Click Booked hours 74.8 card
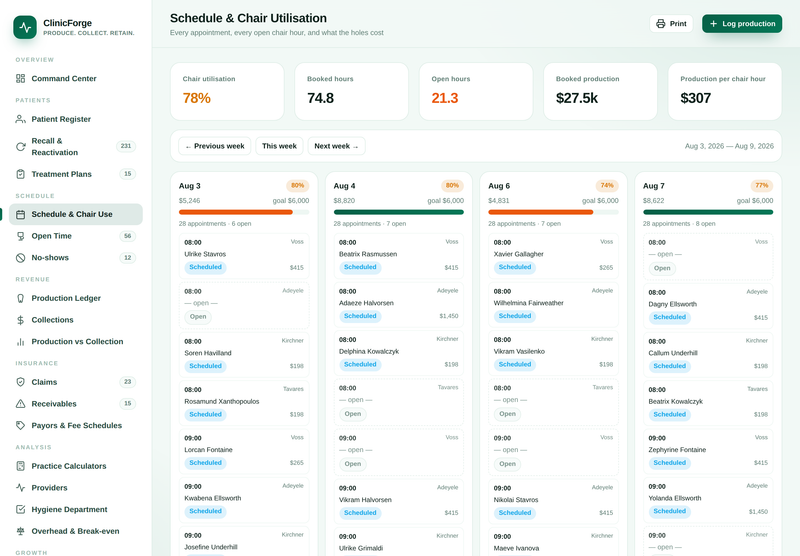Viewport: 800px width, 556px height. click(352, 91)
